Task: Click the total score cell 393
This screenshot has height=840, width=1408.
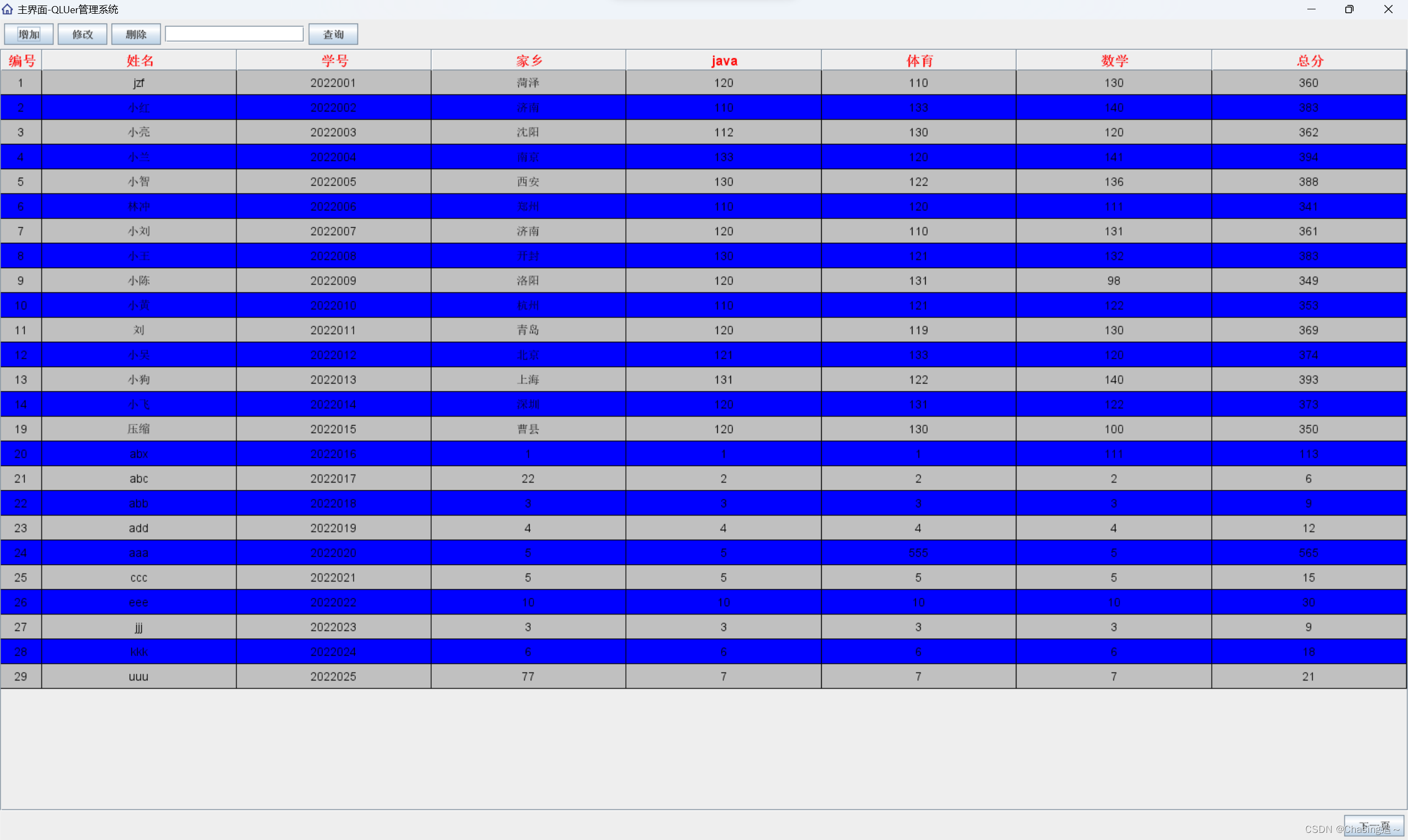Action: pyautogui.click(x=1308, y=380)
